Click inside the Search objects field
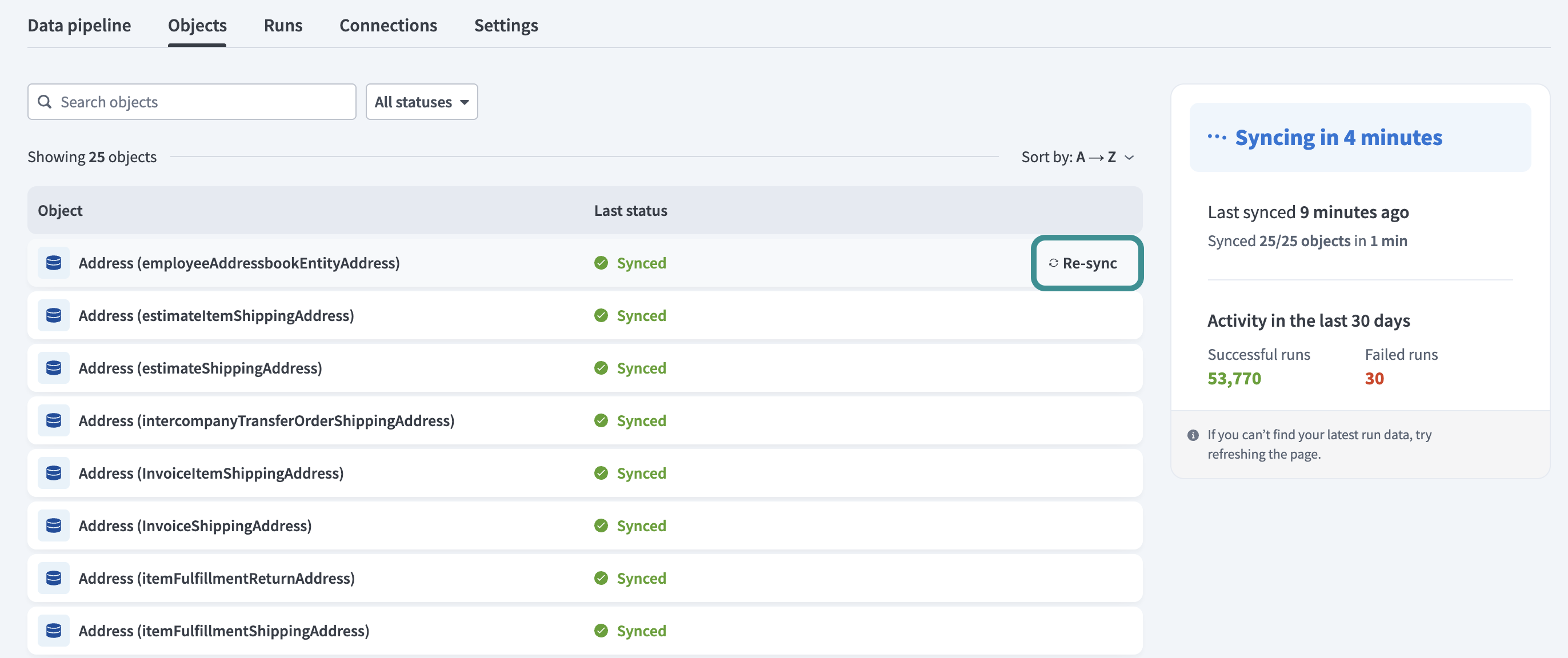 [201, 102]
